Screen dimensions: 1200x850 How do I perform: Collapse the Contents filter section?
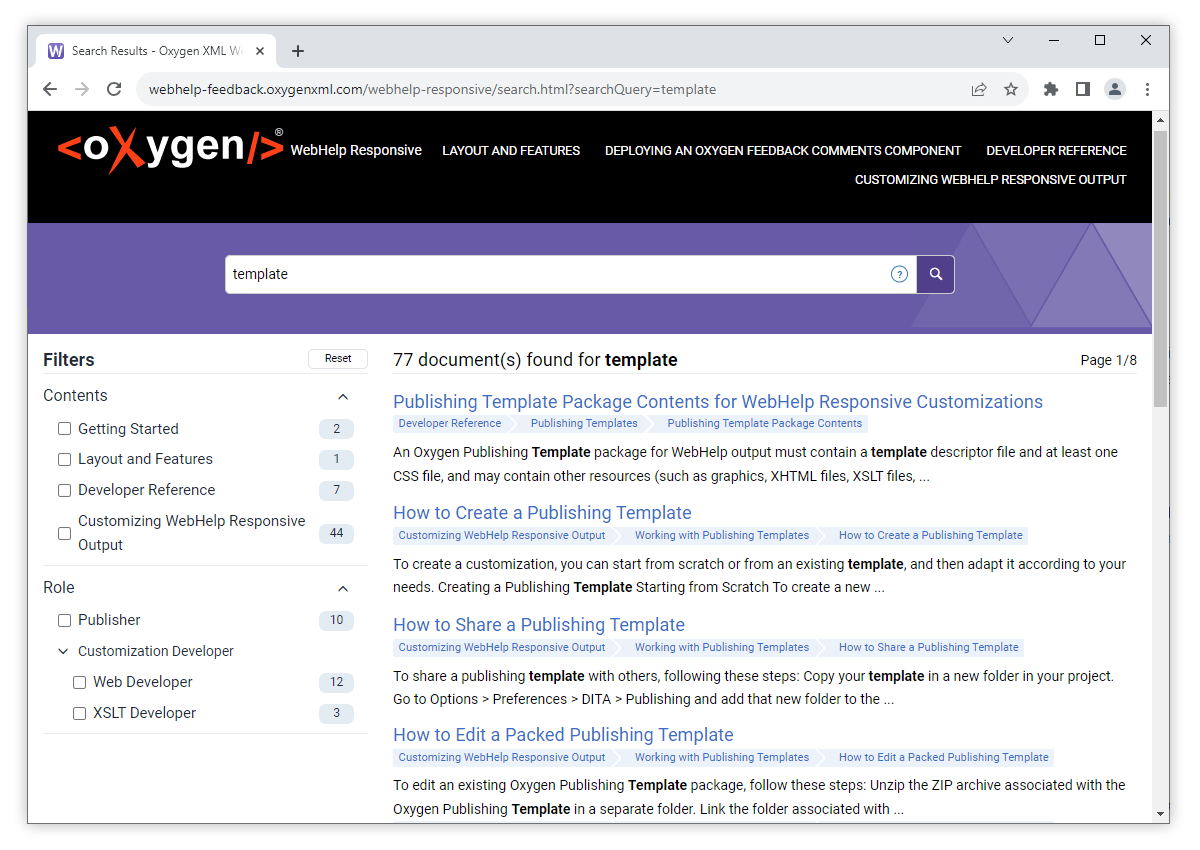pyautogui.click(x=343, y=396)
